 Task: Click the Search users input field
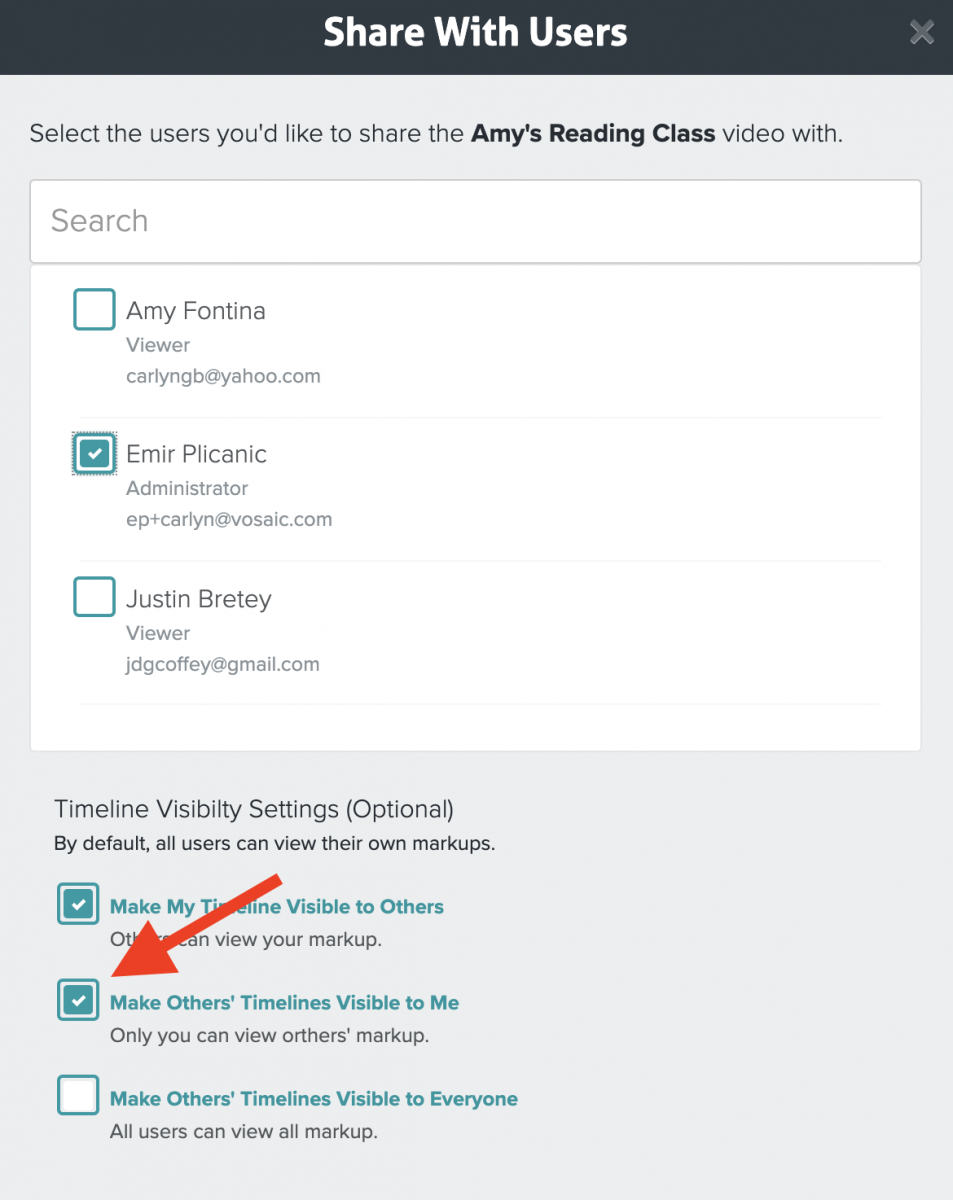(x=475, y=221)
